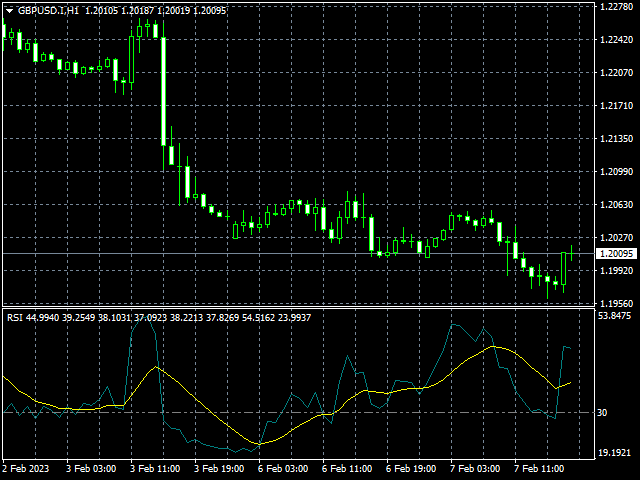Click the RSI scale value 53.8475

[x=614, y=316]
